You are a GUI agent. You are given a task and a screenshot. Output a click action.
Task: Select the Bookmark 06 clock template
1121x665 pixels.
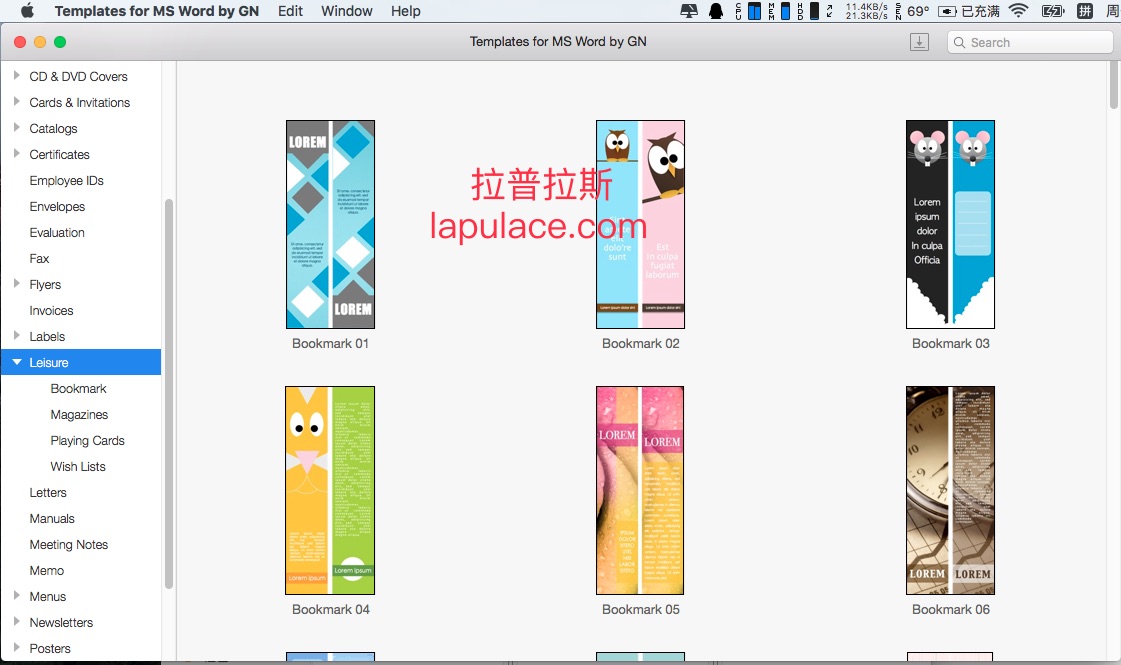click(950, 490)
